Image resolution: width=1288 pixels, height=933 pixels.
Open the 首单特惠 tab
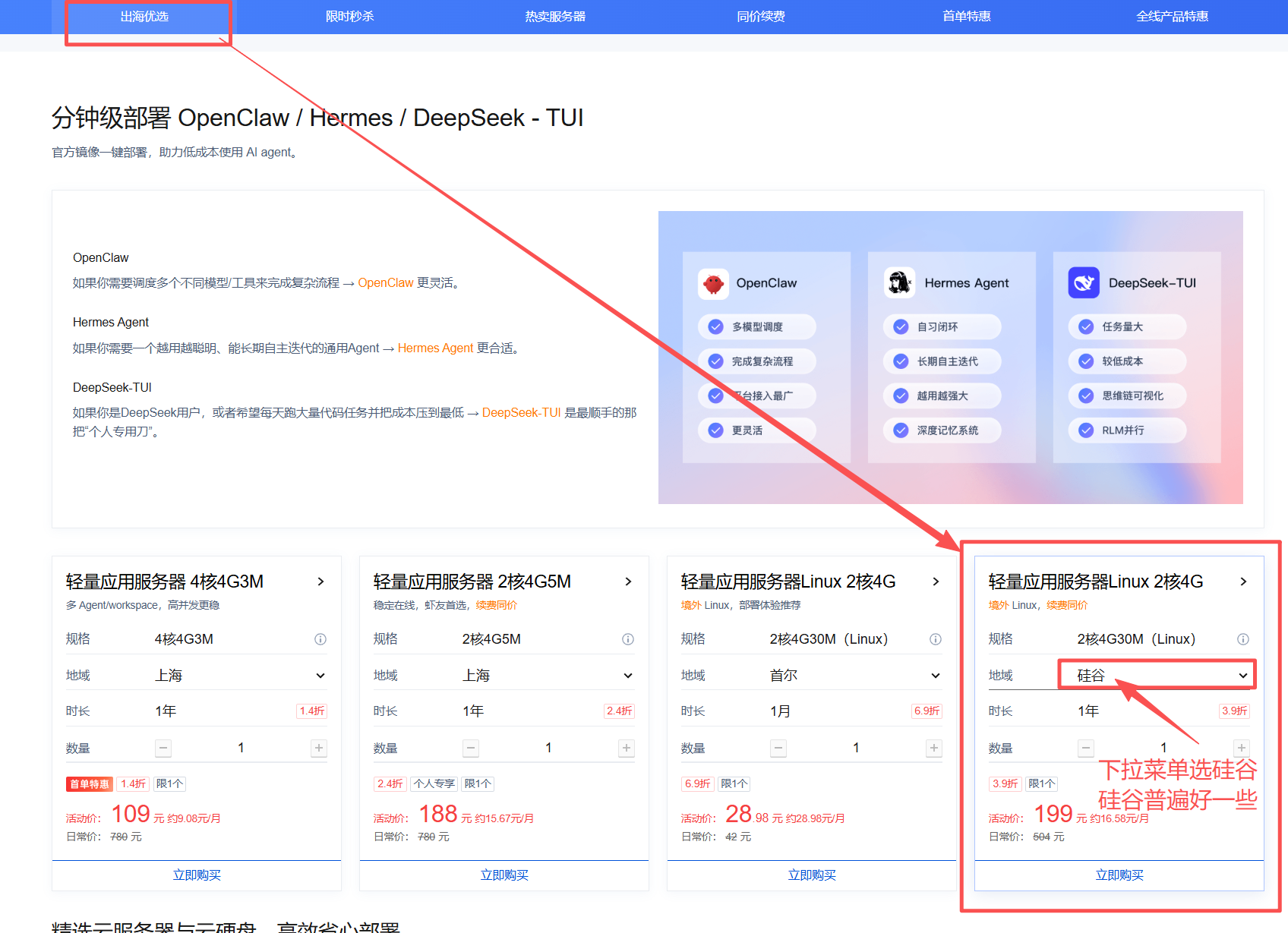tap(967, 17)
